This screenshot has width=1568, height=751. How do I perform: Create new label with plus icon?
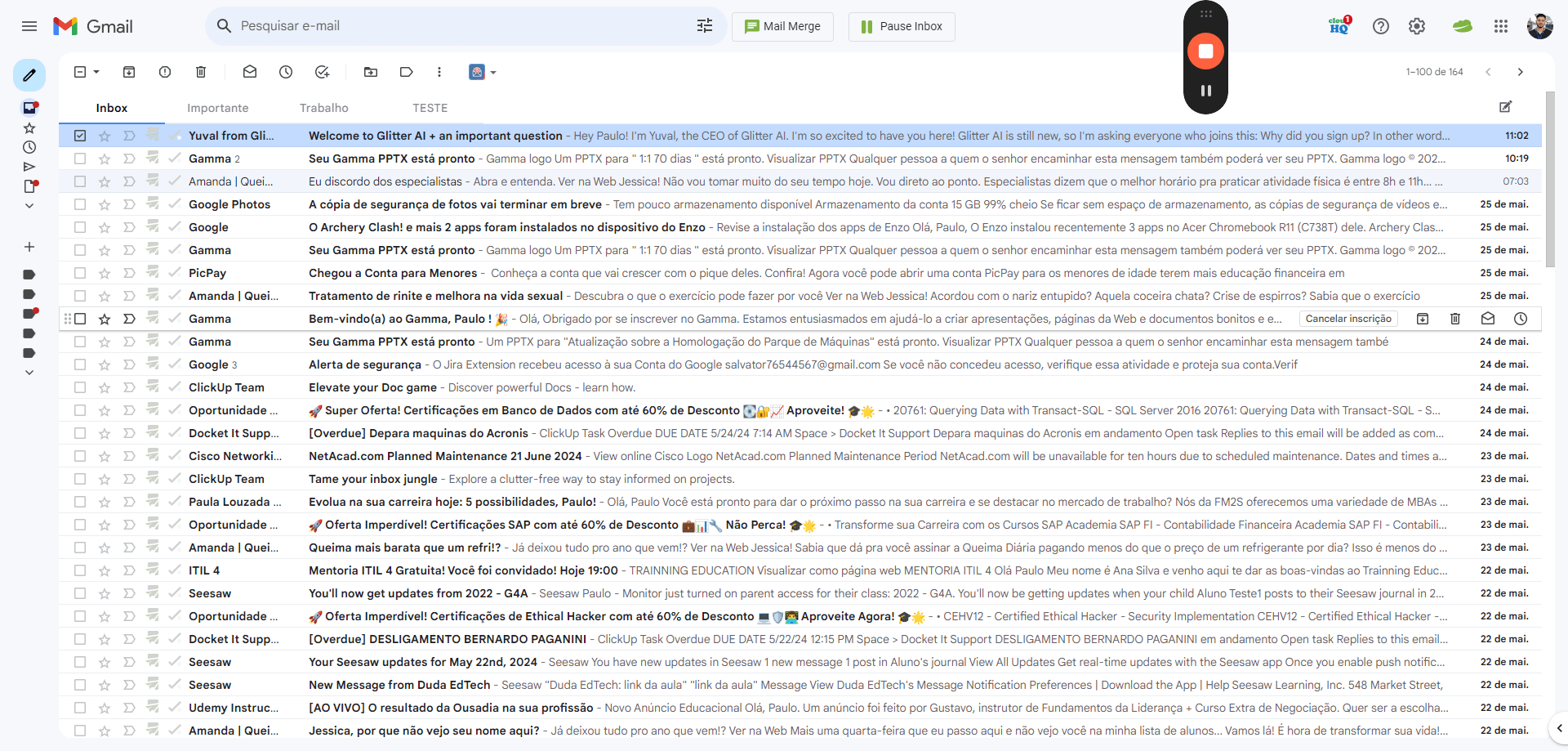click(29, 247)
